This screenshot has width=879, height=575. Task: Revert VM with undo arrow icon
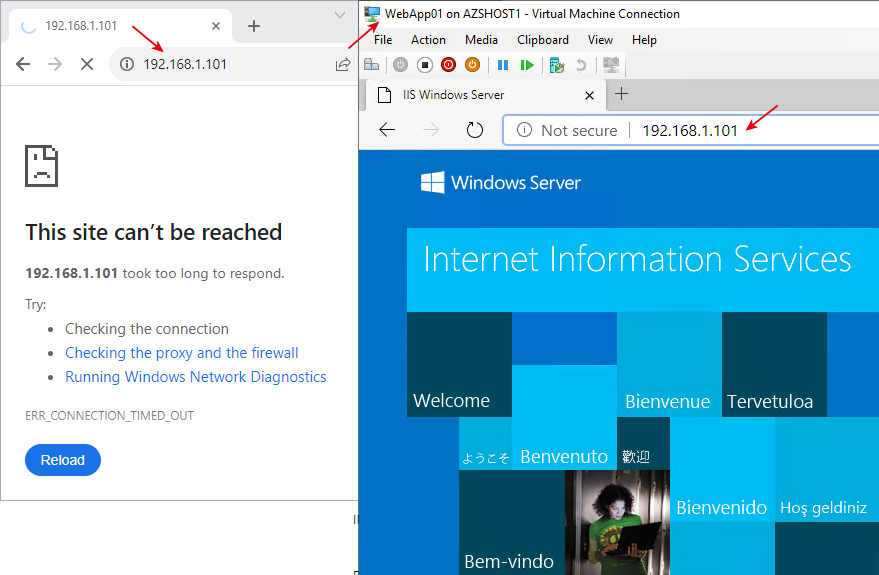581,65
